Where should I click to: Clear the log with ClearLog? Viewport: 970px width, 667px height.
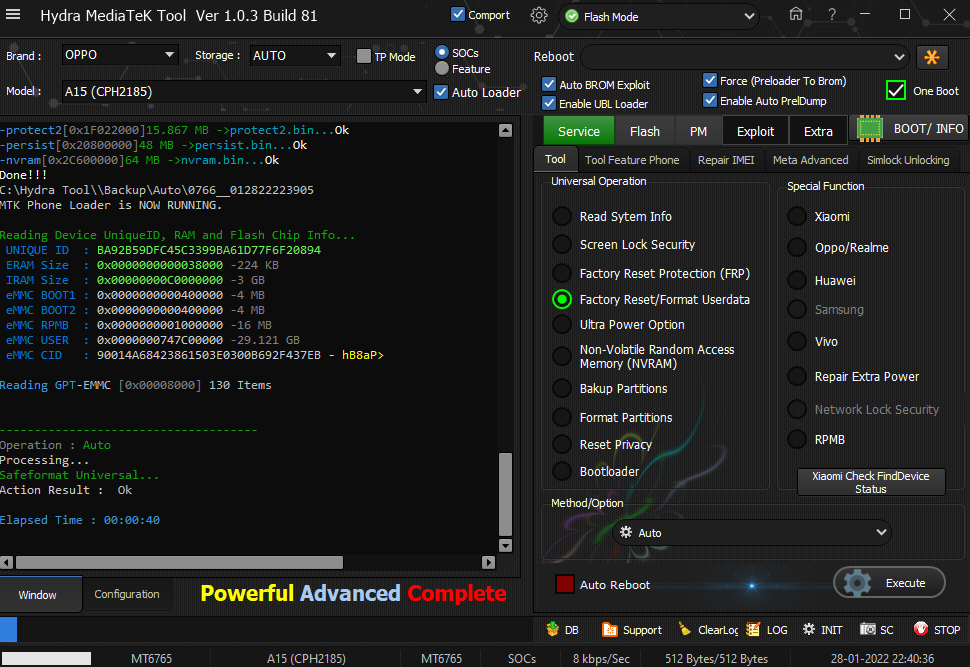click(708, 629)
